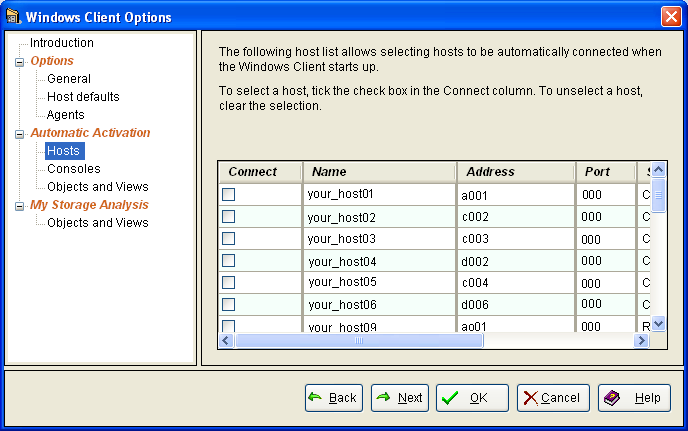This screenshot has width=688, height=431.
Task: Click the green Next arrow icon
Action: (x=382, y=397)
